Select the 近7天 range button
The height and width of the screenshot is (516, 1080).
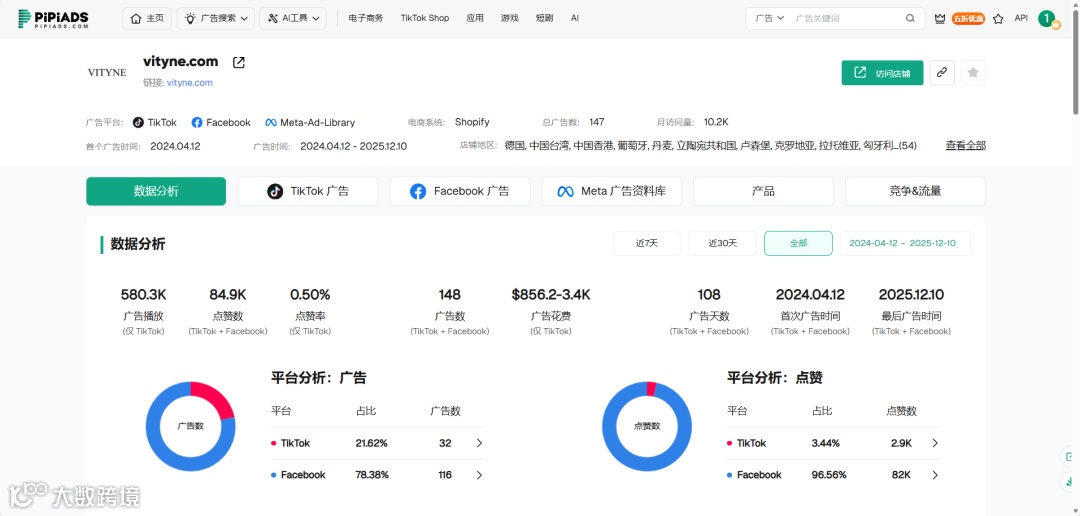point(647,243)
